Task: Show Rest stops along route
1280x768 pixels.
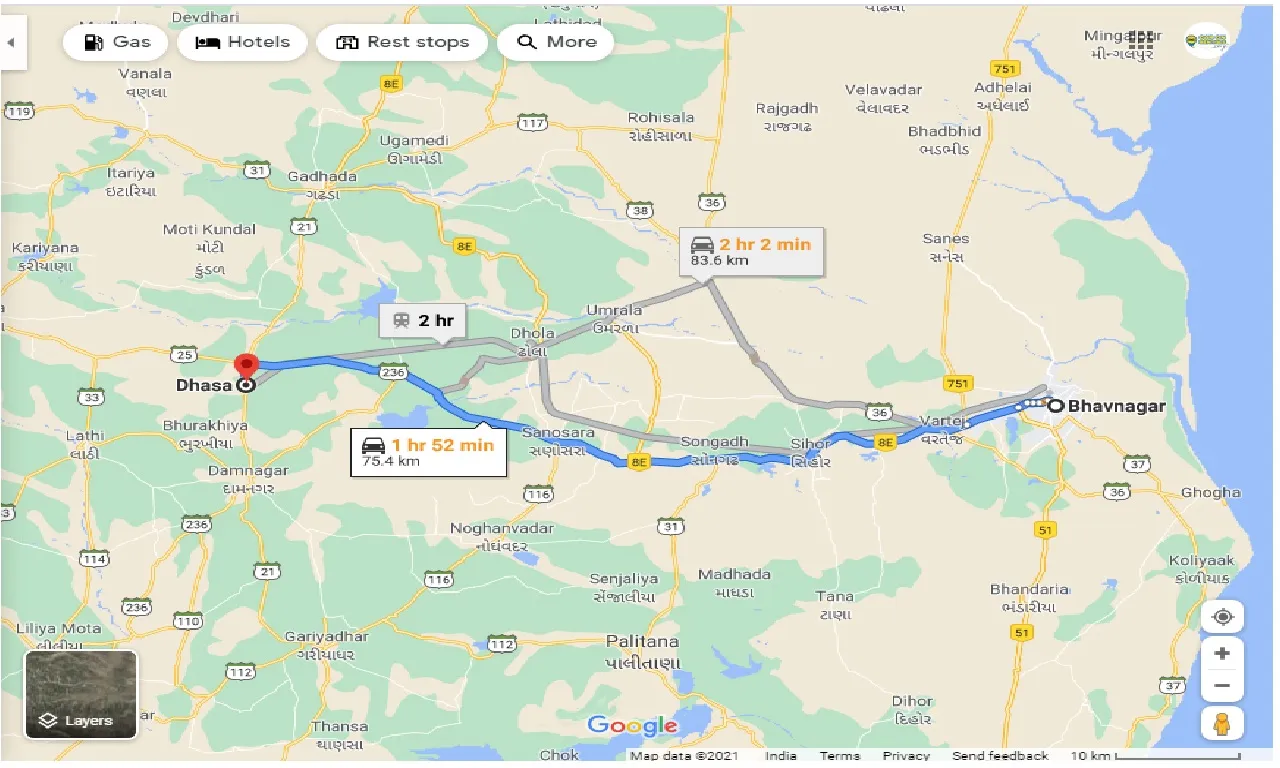Action: tap(402, 42)
